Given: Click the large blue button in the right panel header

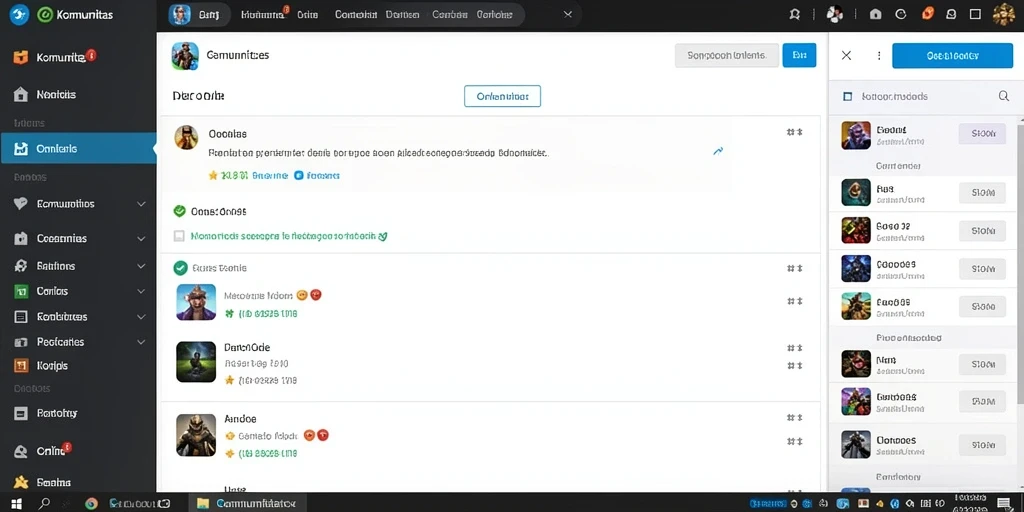Looking at the screenshot, I should pos(952,56).
